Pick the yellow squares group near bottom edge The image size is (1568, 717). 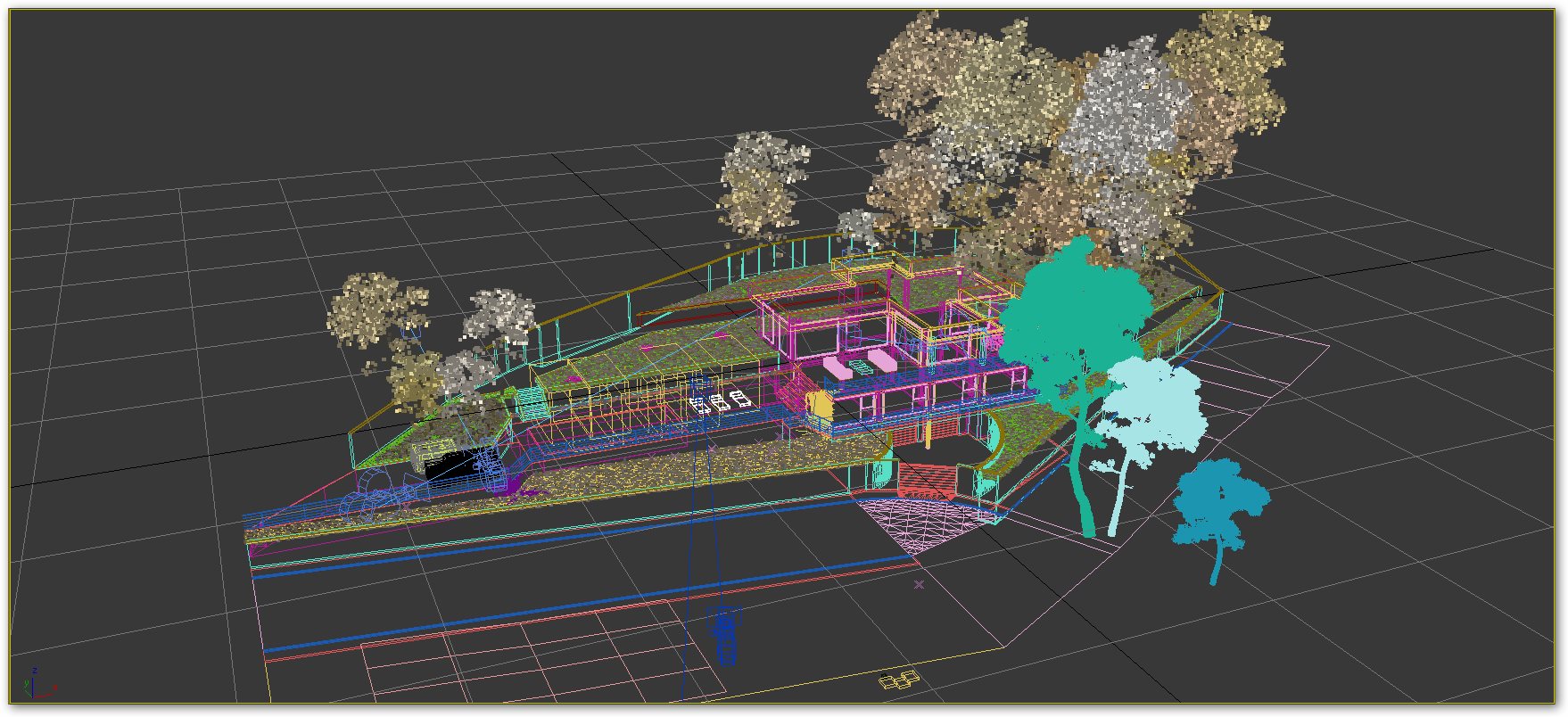tap(899, 680)
